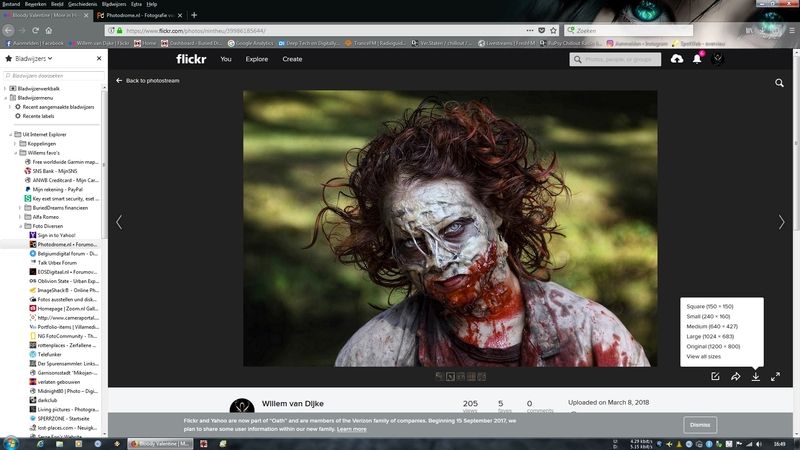Bookmark this page with the star icon
800x450 pixels.
point(553,31)
